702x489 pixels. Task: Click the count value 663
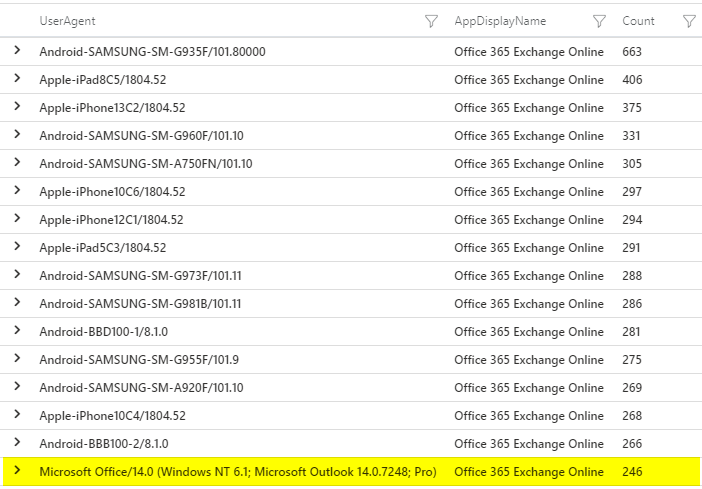(x=632, y=52)
